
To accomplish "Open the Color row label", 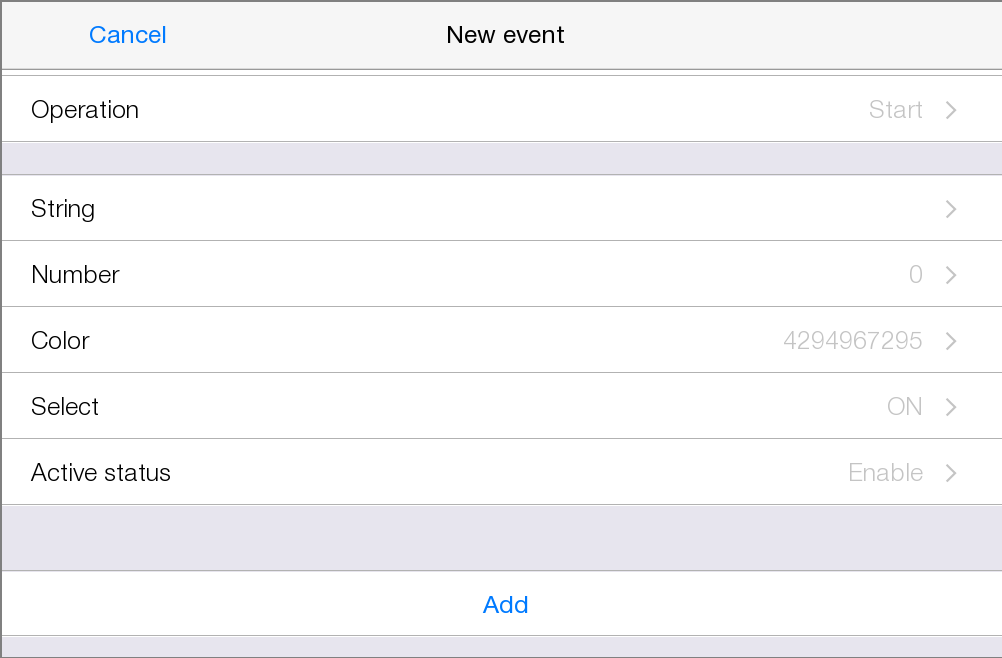I will [x=60, y=341].
